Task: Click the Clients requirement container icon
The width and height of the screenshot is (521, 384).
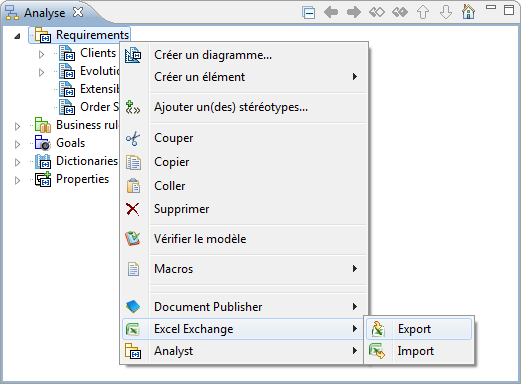Action: coord(67,53)
